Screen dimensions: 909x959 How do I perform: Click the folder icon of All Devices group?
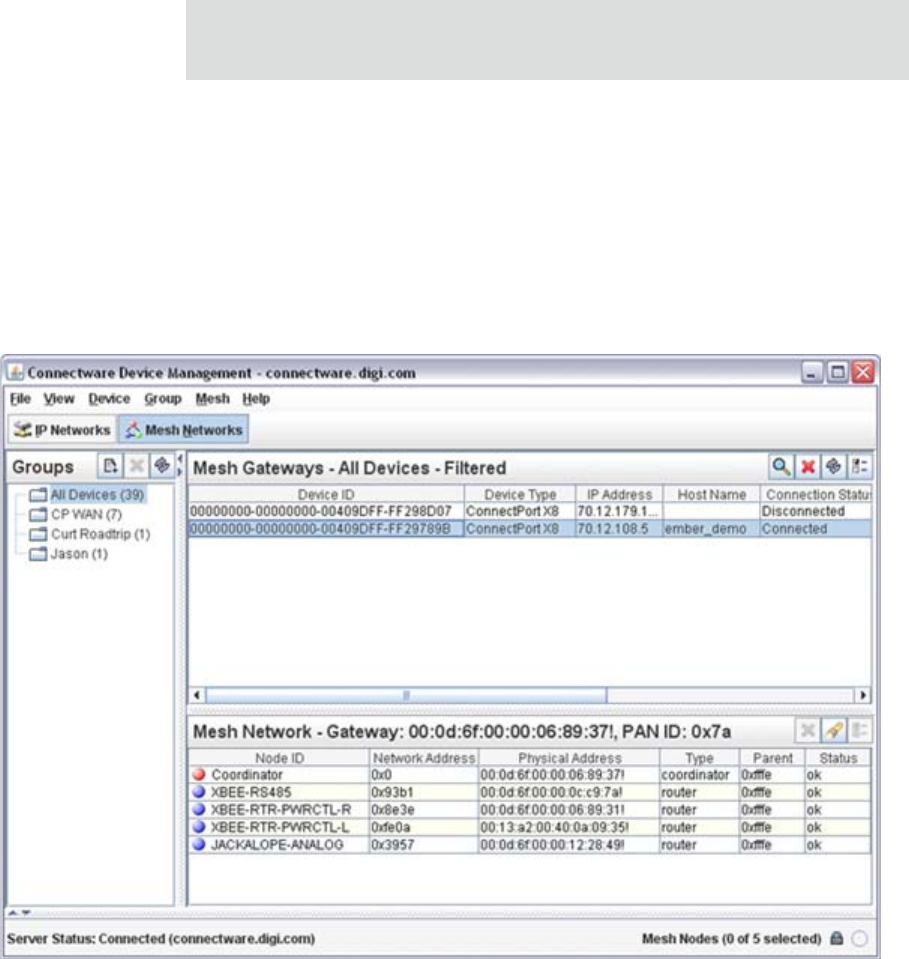[38, 494]
